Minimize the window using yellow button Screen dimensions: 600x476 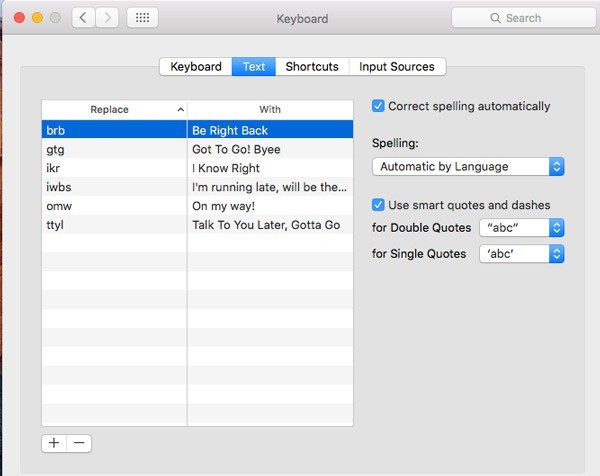pyautogui.click(x=37, y=18)
